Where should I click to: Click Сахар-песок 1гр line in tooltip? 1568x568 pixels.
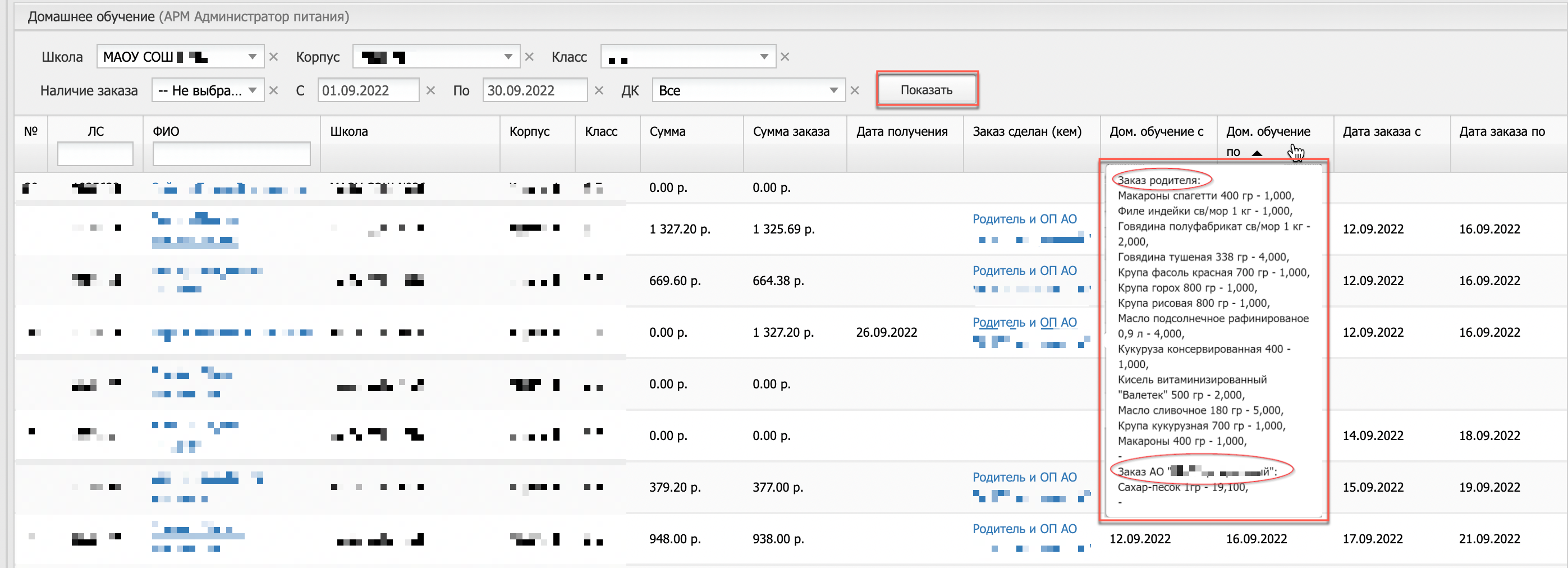(1182, 488)
